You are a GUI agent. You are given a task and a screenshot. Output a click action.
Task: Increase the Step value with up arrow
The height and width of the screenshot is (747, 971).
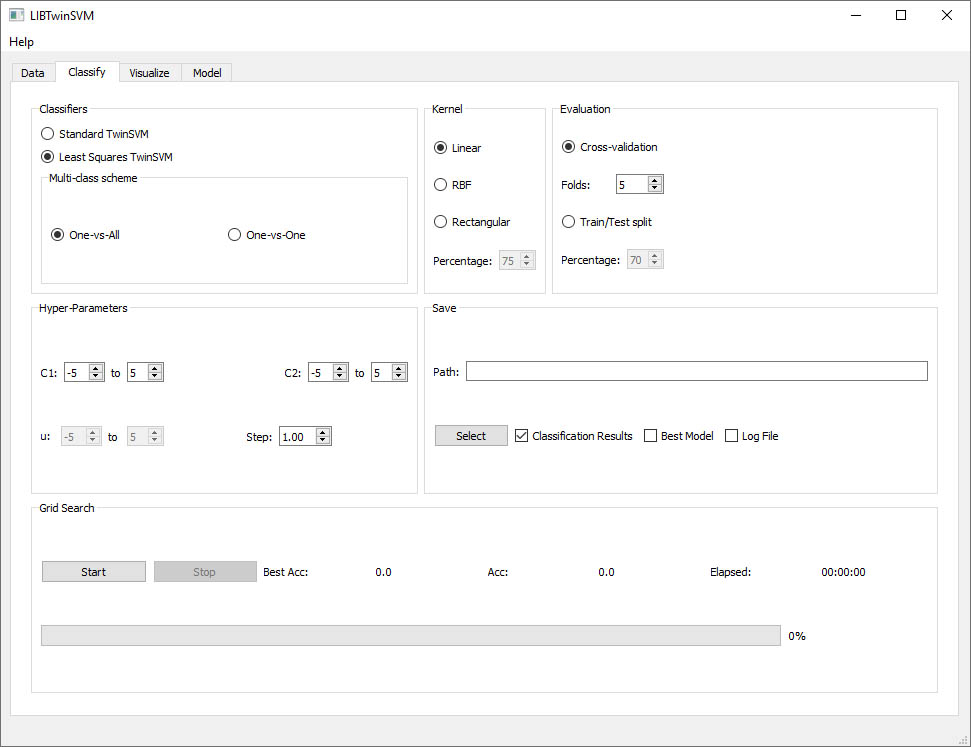pos(323,432)
